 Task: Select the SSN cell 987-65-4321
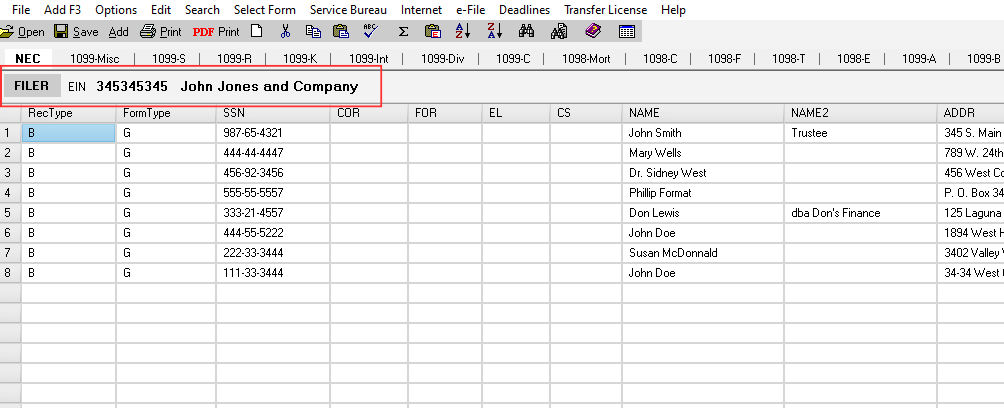point(252,132)
